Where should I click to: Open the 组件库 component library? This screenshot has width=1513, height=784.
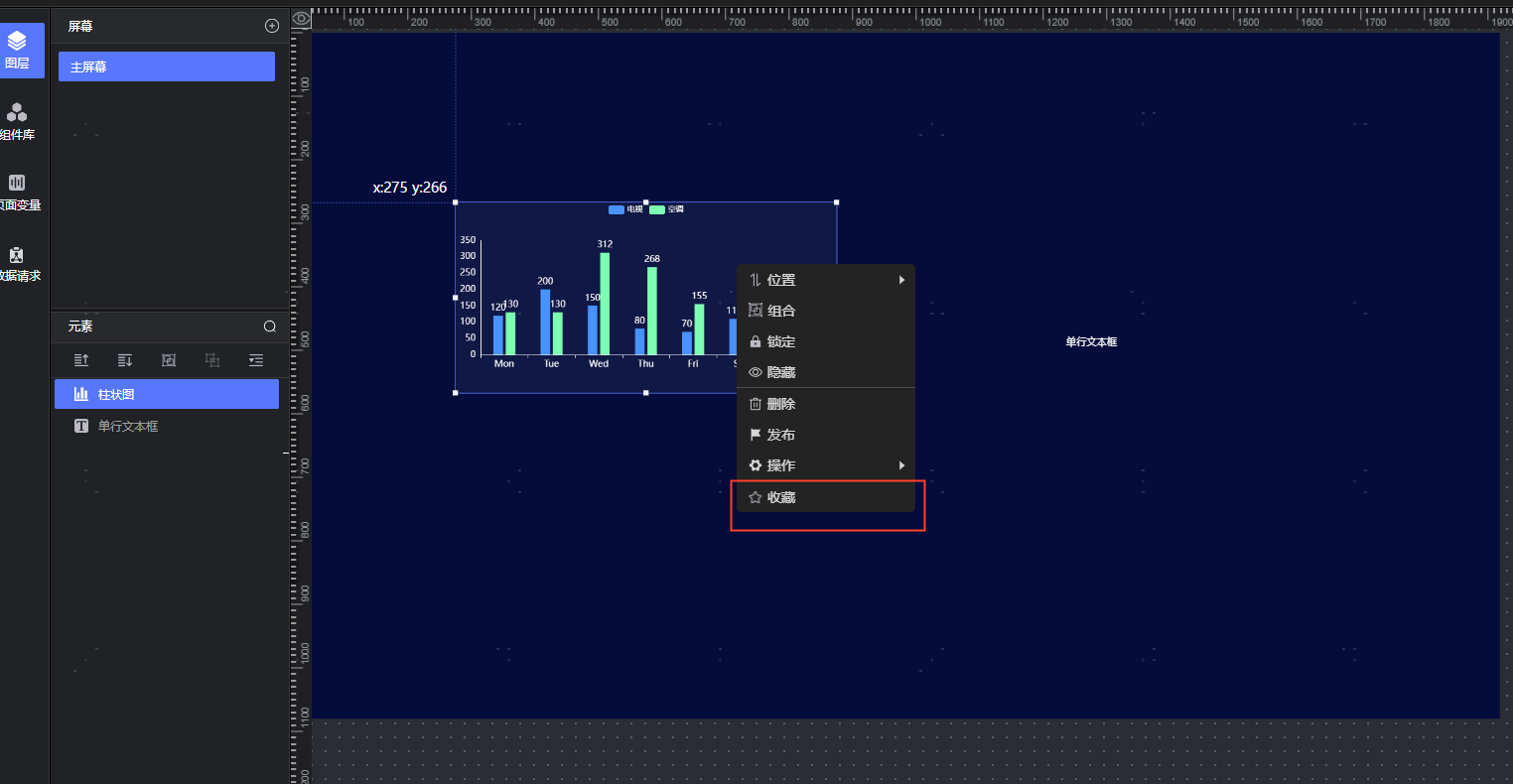17,121
